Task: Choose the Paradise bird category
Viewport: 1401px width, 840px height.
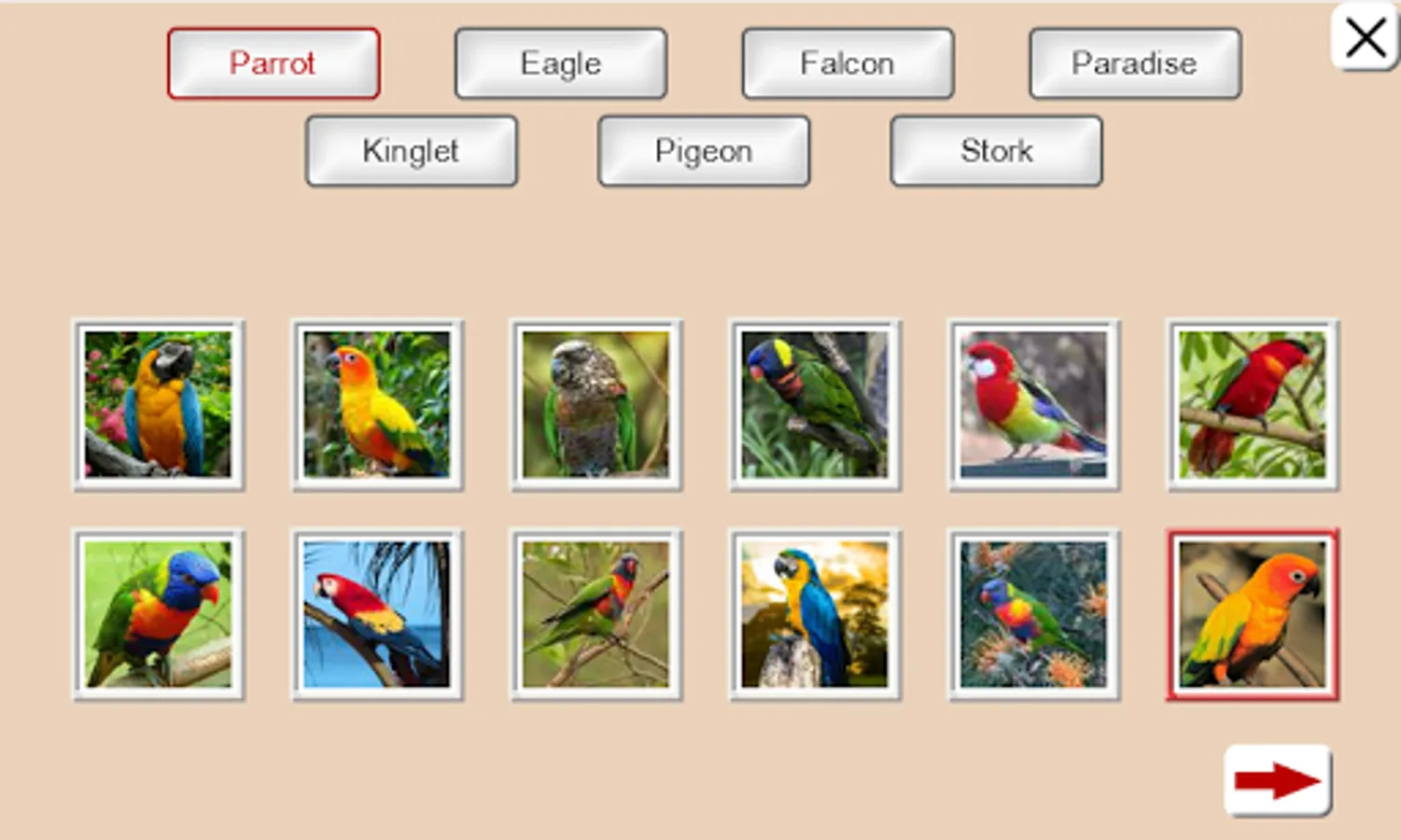Action: 1135,63
